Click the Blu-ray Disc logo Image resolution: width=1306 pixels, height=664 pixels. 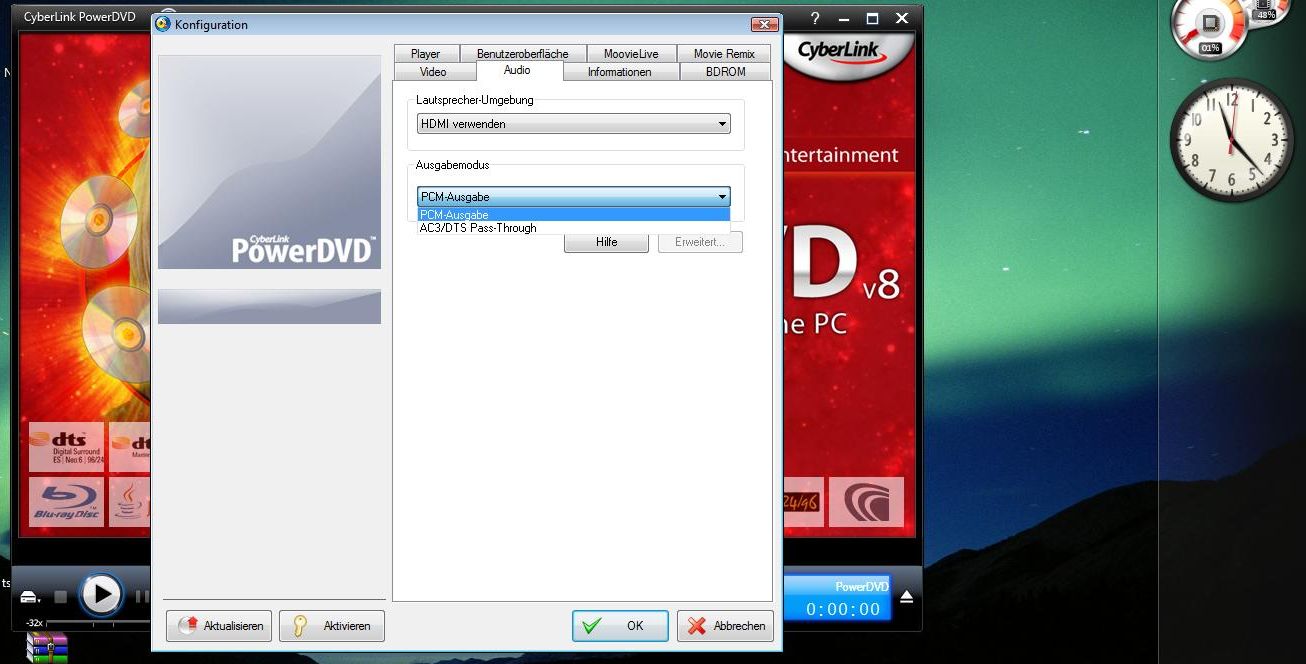(67, 502)
